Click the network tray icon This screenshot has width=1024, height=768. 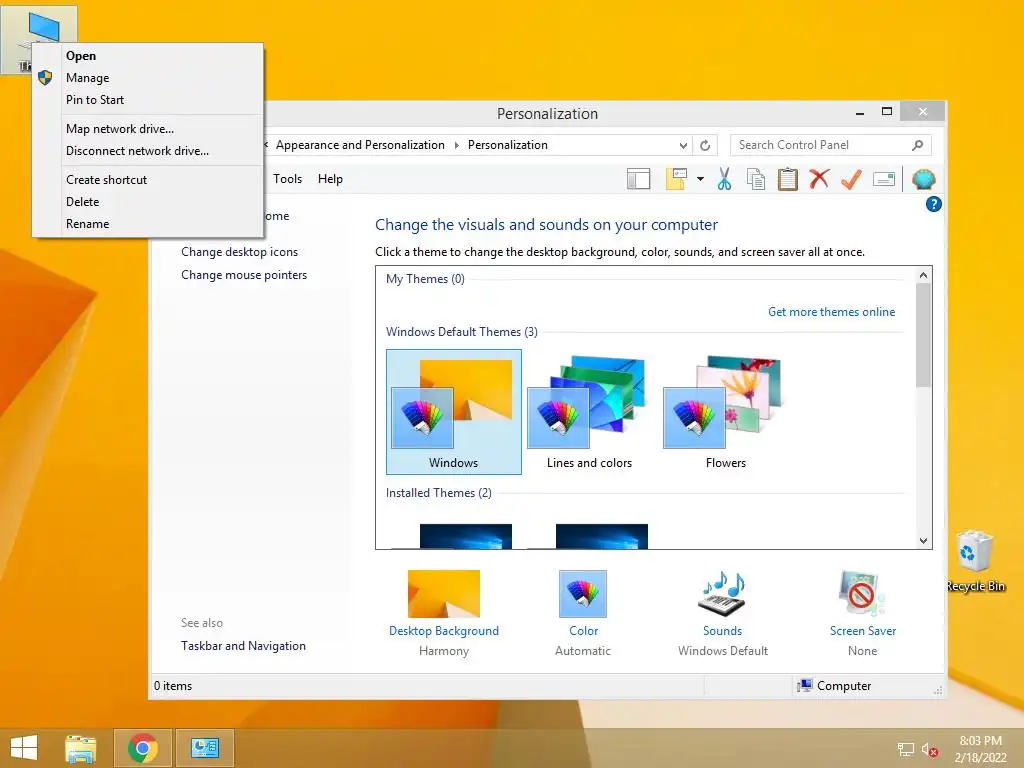pos(906,750)
